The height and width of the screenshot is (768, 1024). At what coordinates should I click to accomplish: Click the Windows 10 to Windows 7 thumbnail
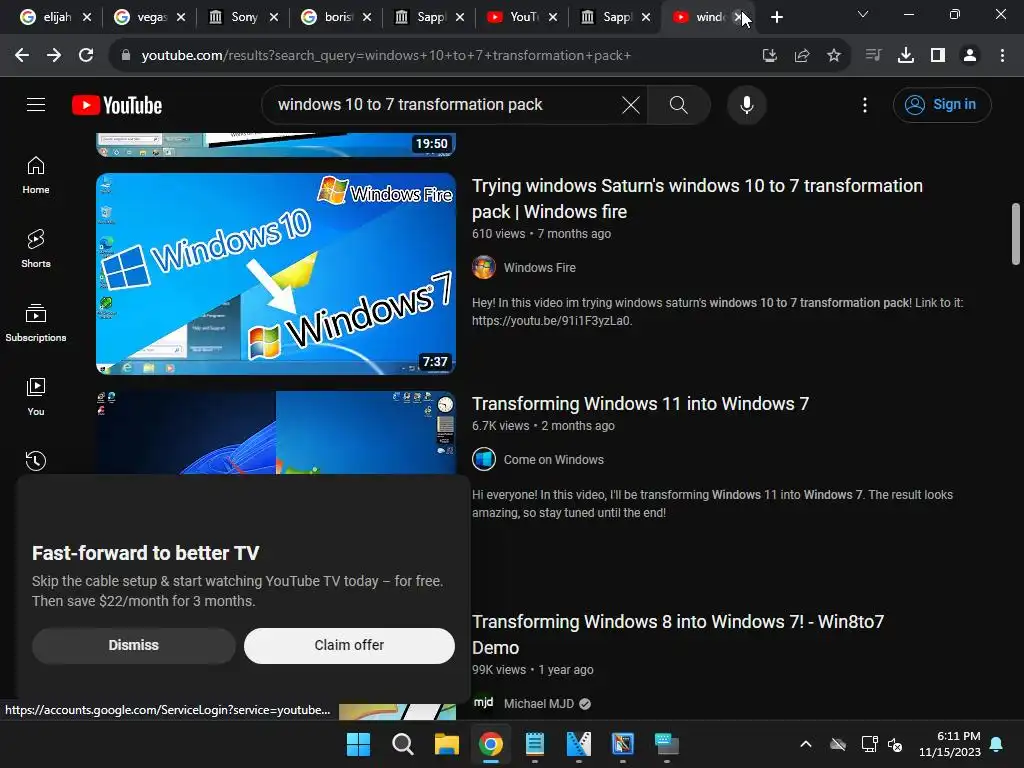coord(276,274)
